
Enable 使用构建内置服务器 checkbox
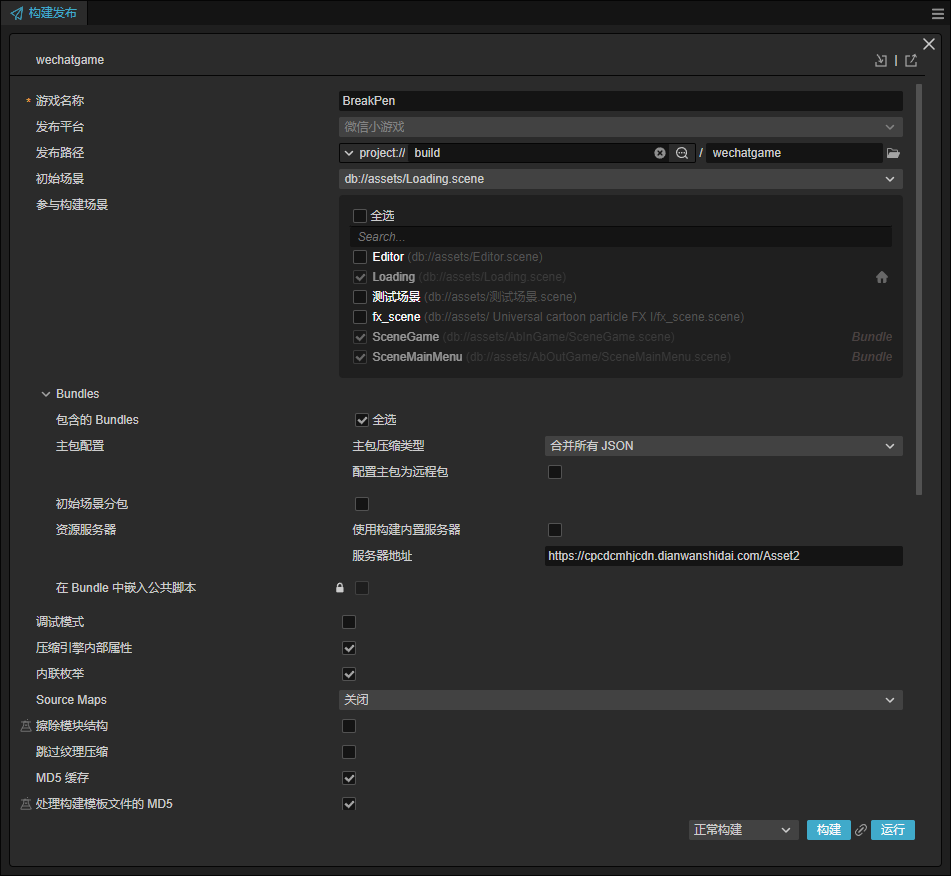(554, 530)
